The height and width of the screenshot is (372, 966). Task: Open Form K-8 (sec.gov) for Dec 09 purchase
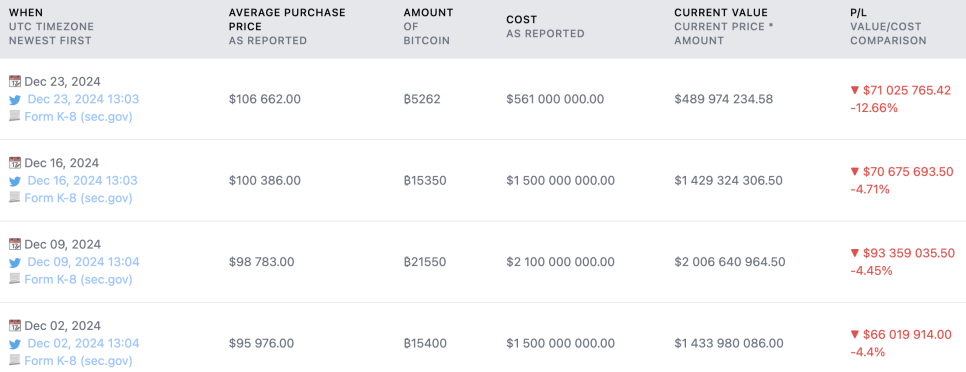click(78, 279)
